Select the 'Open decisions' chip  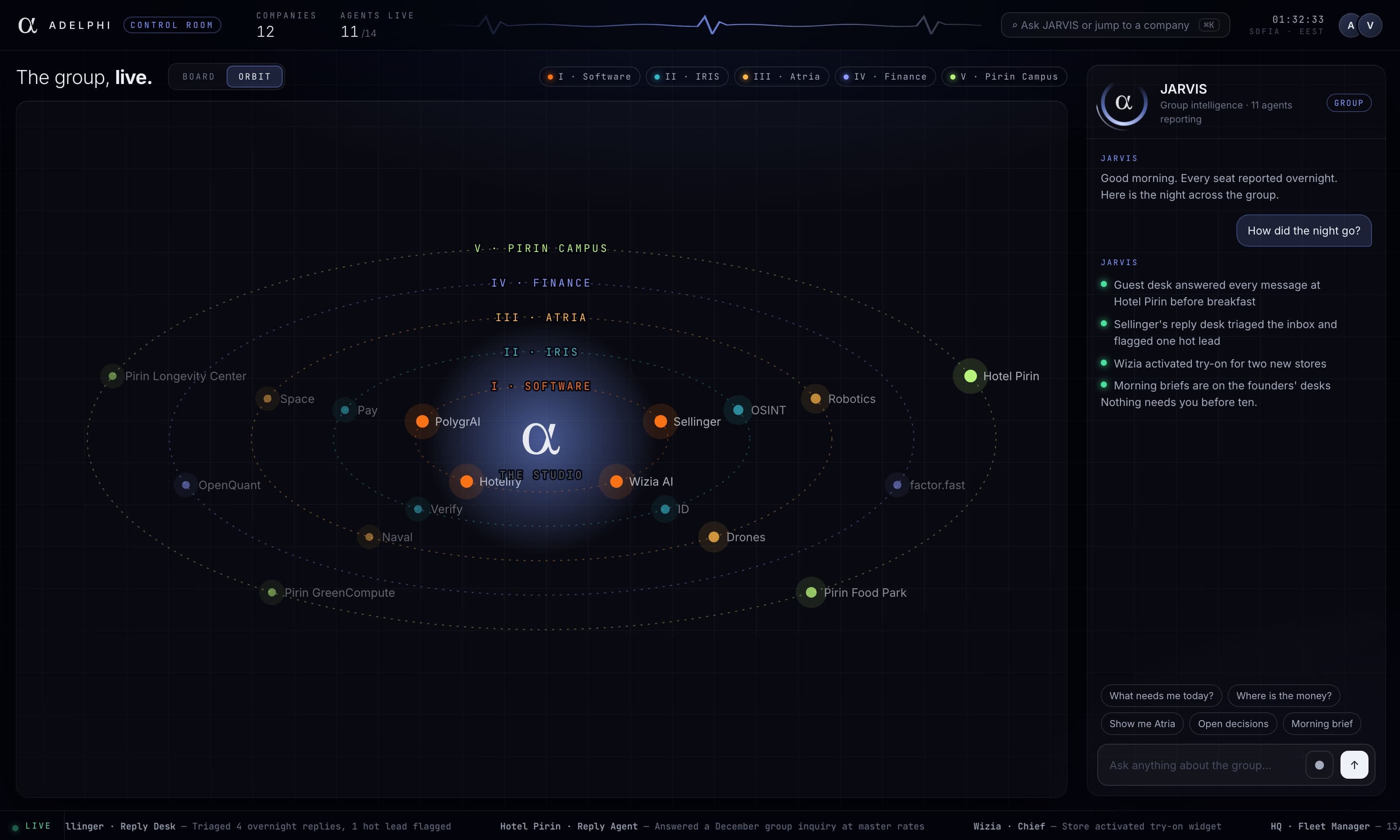pos(1232,723)
